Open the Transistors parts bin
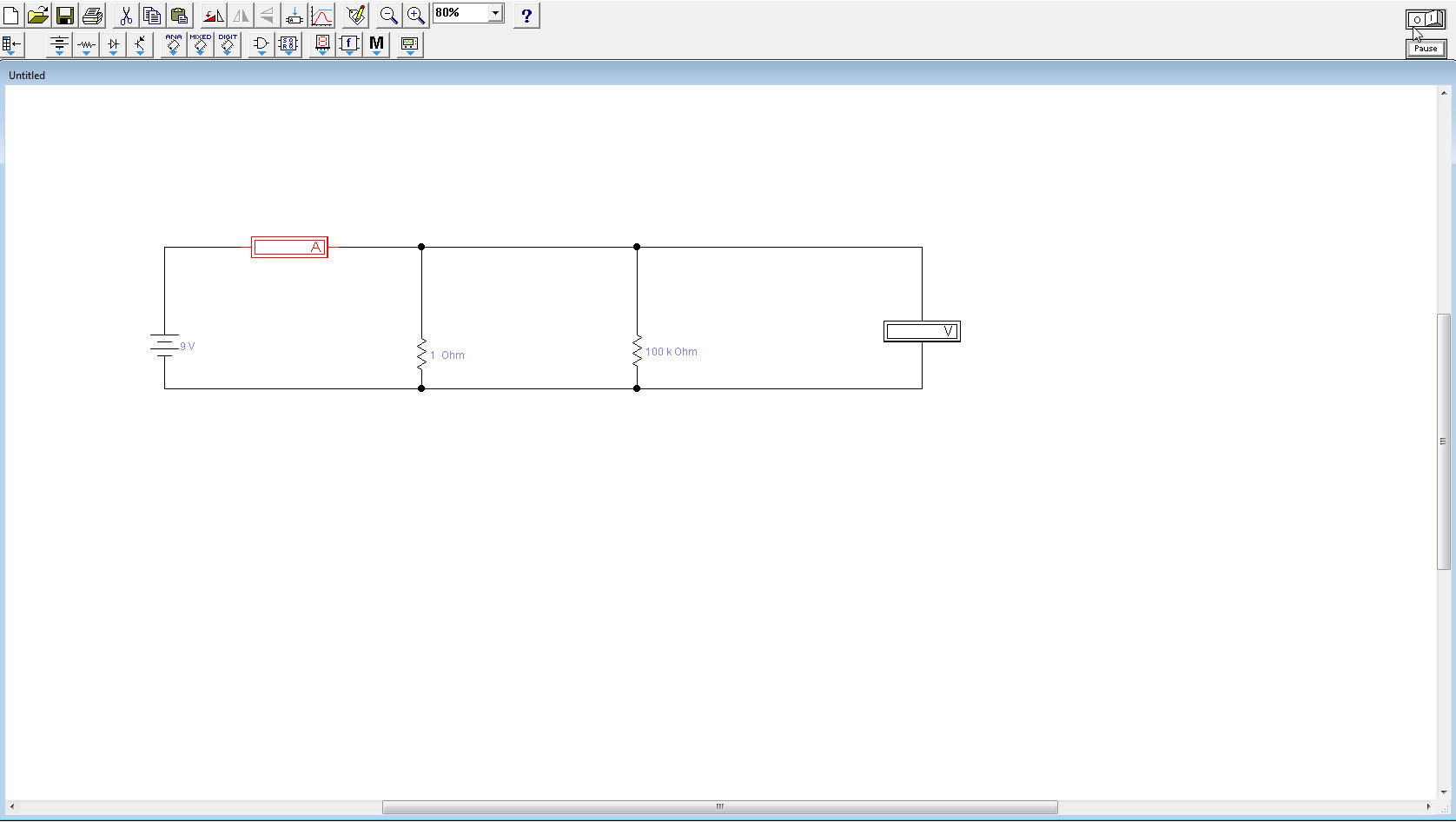This screenshot has width=1456, height=822. pos(140,45)
